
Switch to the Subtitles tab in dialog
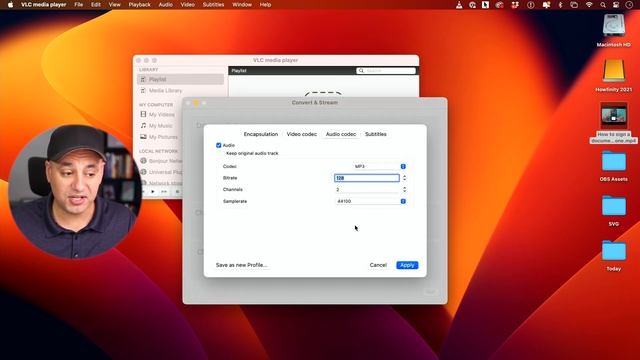[x=376, y=134]
